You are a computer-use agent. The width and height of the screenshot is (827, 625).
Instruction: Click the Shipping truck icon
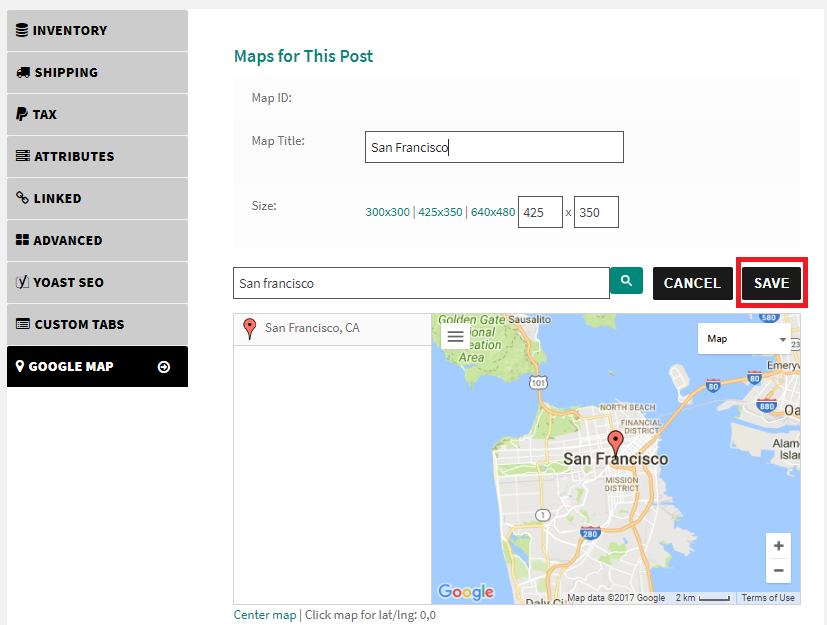(x=23, y=72)
